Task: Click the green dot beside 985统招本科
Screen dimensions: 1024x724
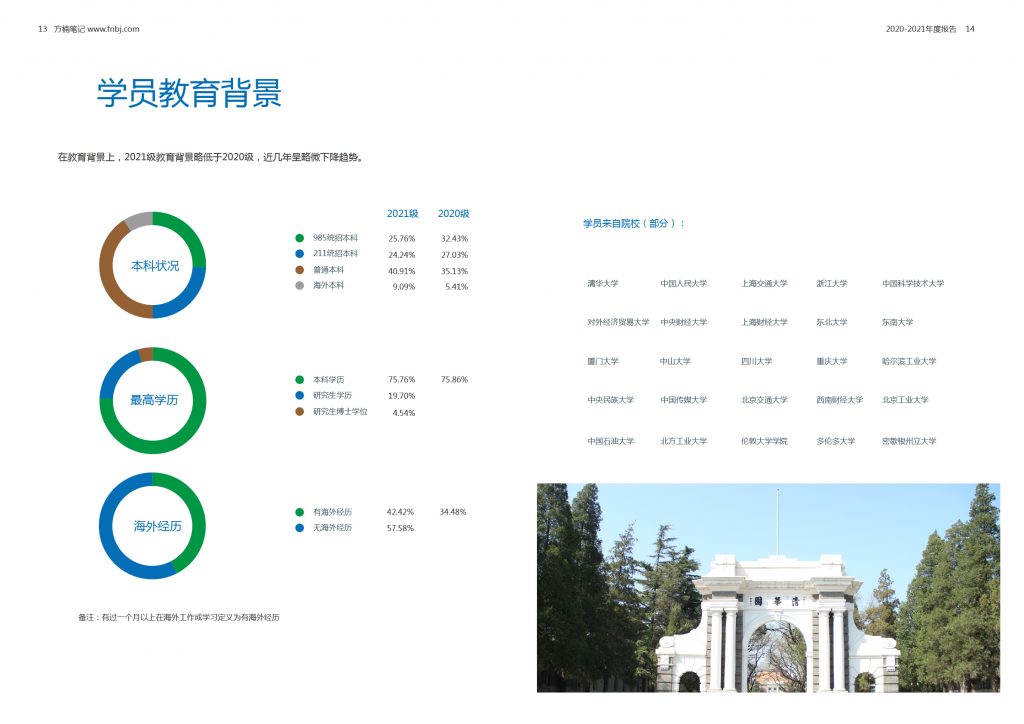Action: [299, 238]
